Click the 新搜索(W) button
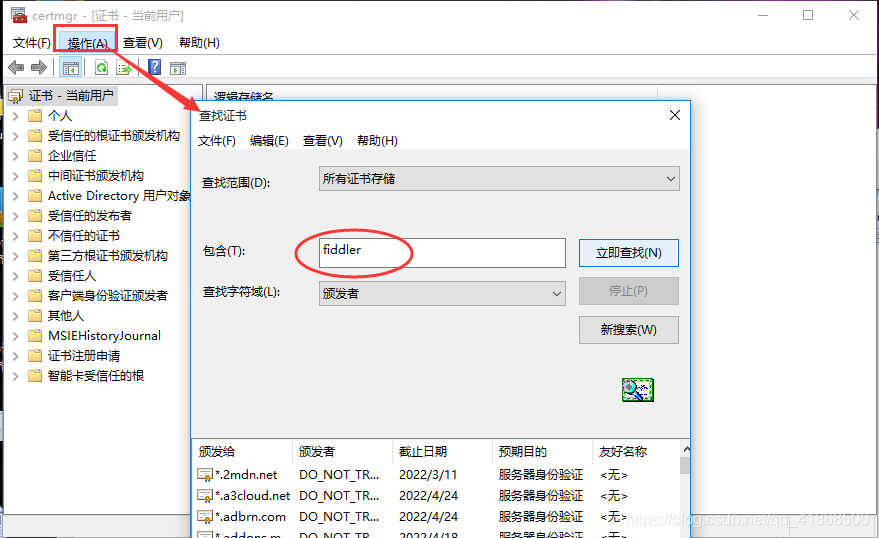The image size is (879, 538). coord(628,330)
